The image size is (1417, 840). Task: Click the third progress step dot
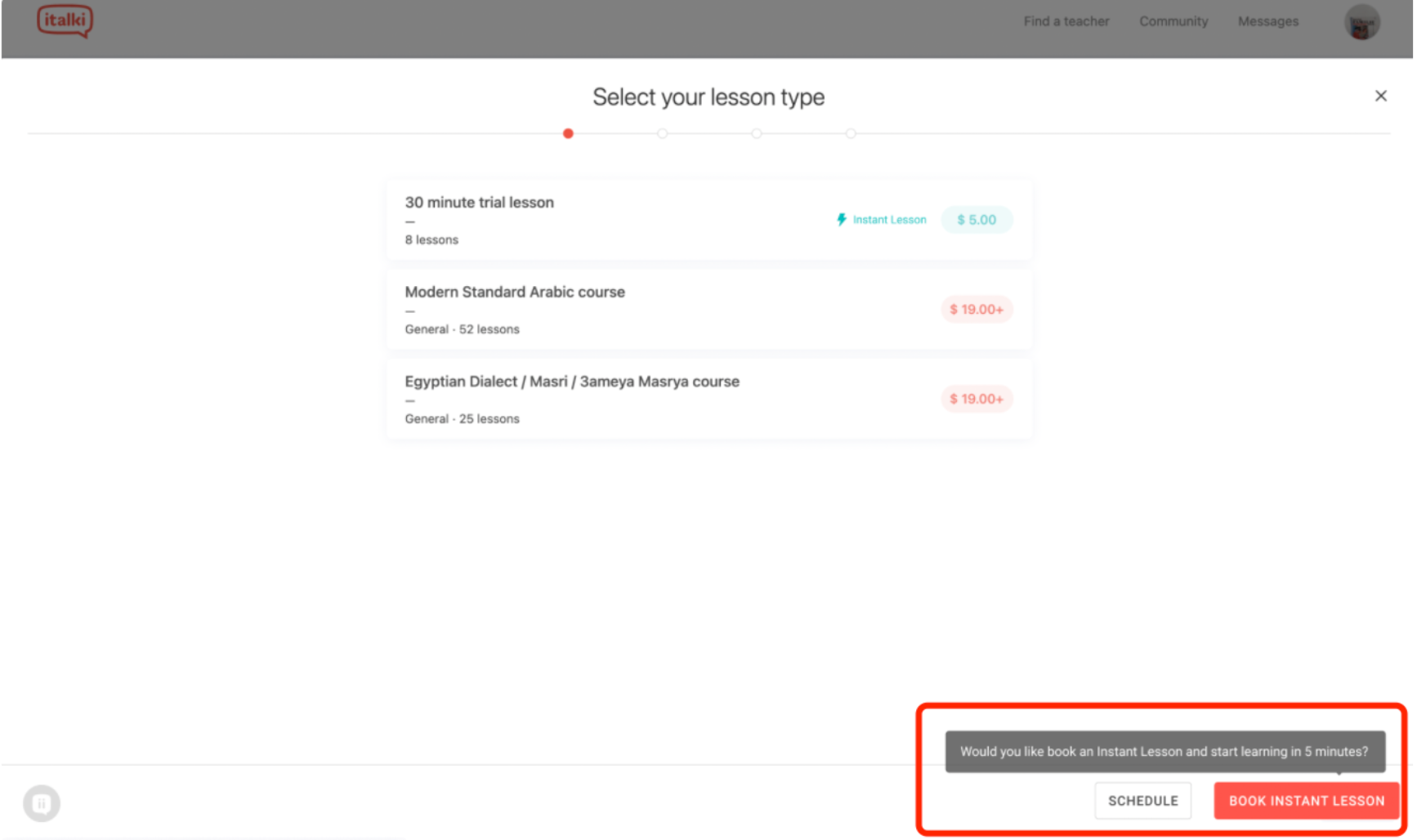pyautogui.click(x=757, y=133)
